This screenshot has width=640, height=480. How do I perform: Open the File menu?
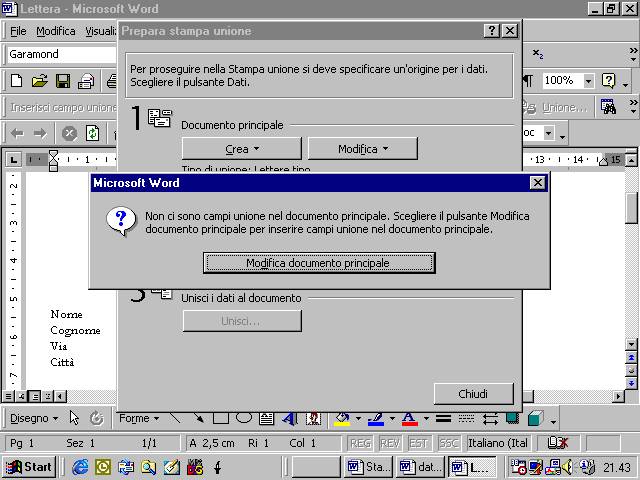coord(18,31)
